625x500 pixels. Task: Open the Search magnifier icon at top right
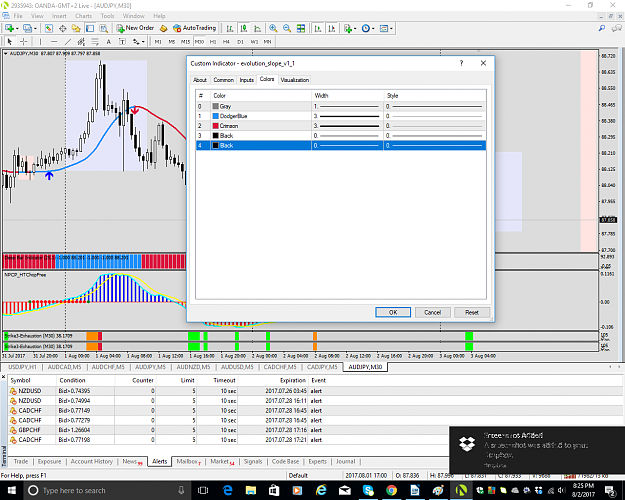pos(601,28)
